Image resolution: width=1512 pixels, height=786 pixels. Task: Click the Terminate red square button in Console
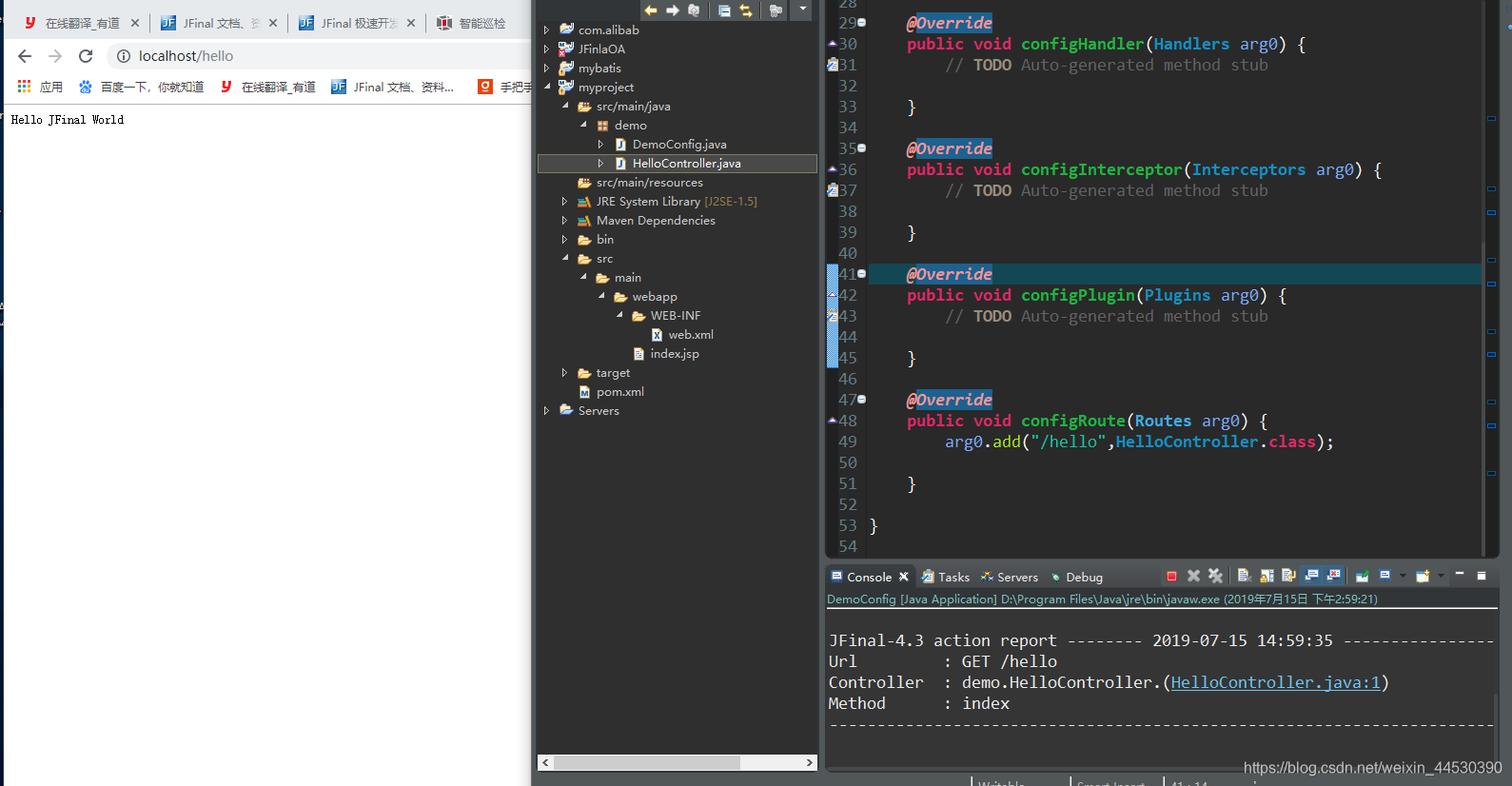point(1171,577)
